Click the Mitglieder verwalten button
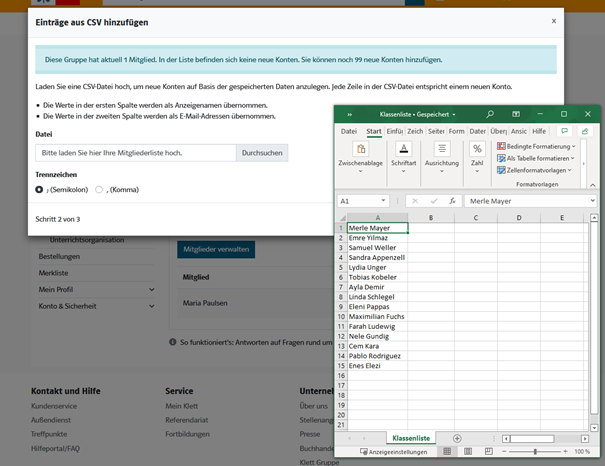The image size is (605, 466). point(215,249)
